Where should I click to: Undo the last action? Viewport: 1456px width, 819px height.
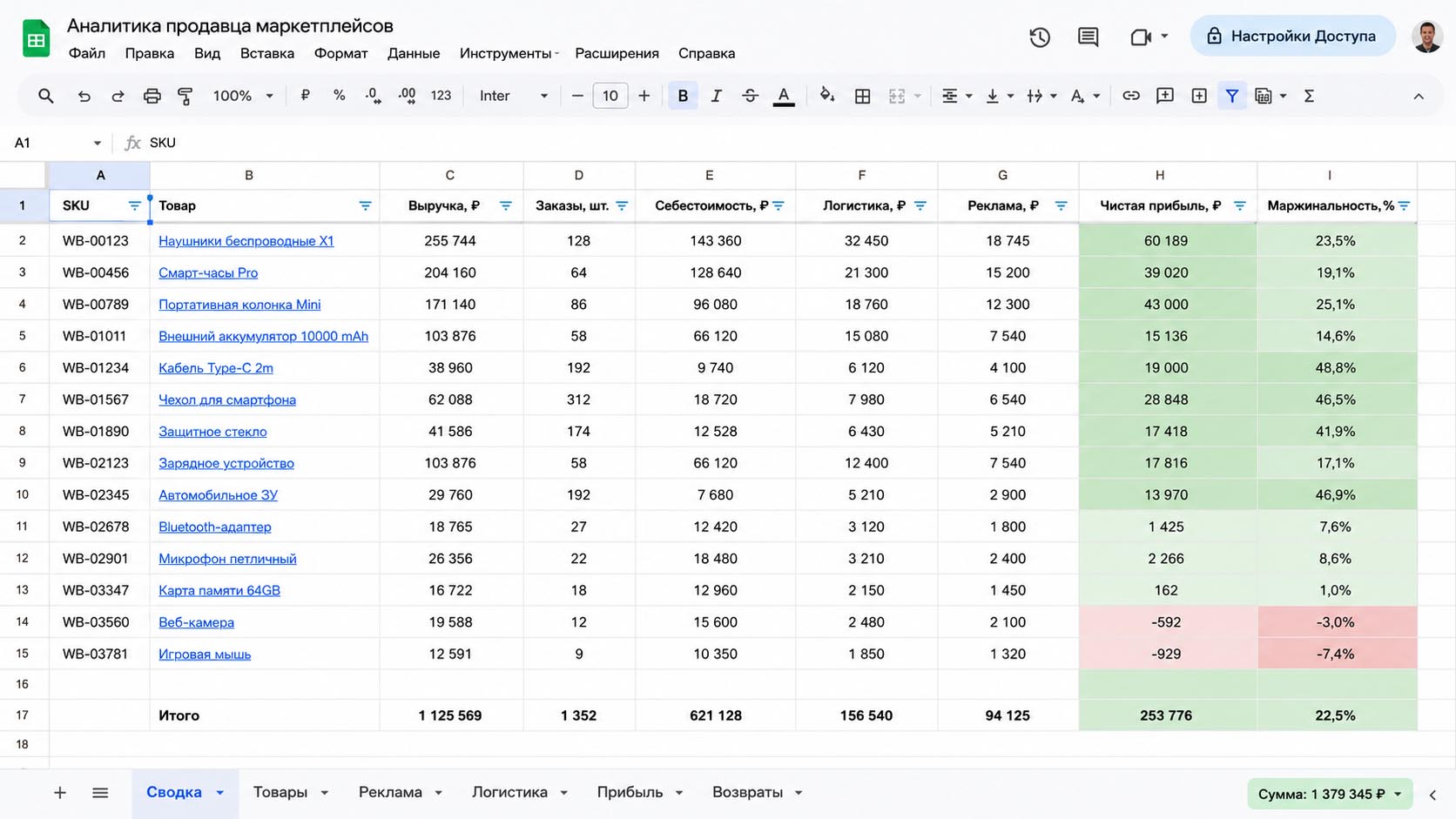[84, 96]
